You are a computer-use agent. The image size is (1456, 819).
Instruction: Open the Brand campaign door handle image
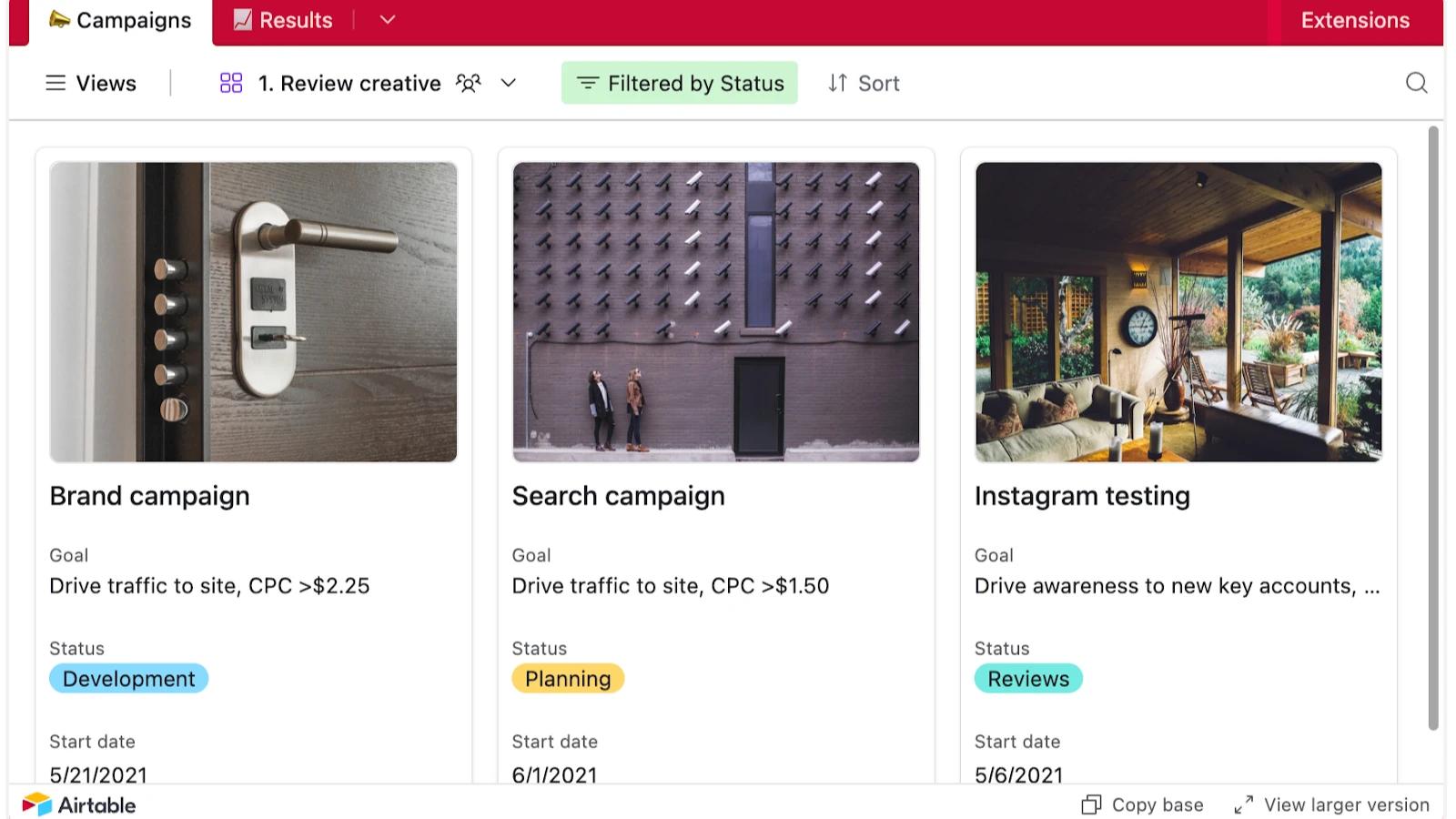click(253, 312)
